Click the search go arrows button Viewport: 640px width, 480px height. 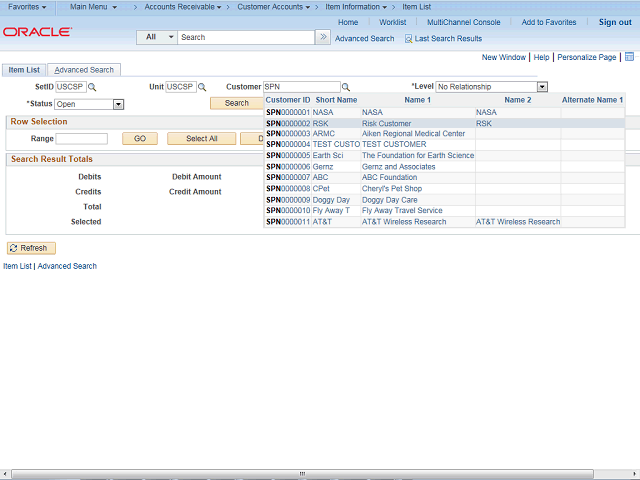323,37
